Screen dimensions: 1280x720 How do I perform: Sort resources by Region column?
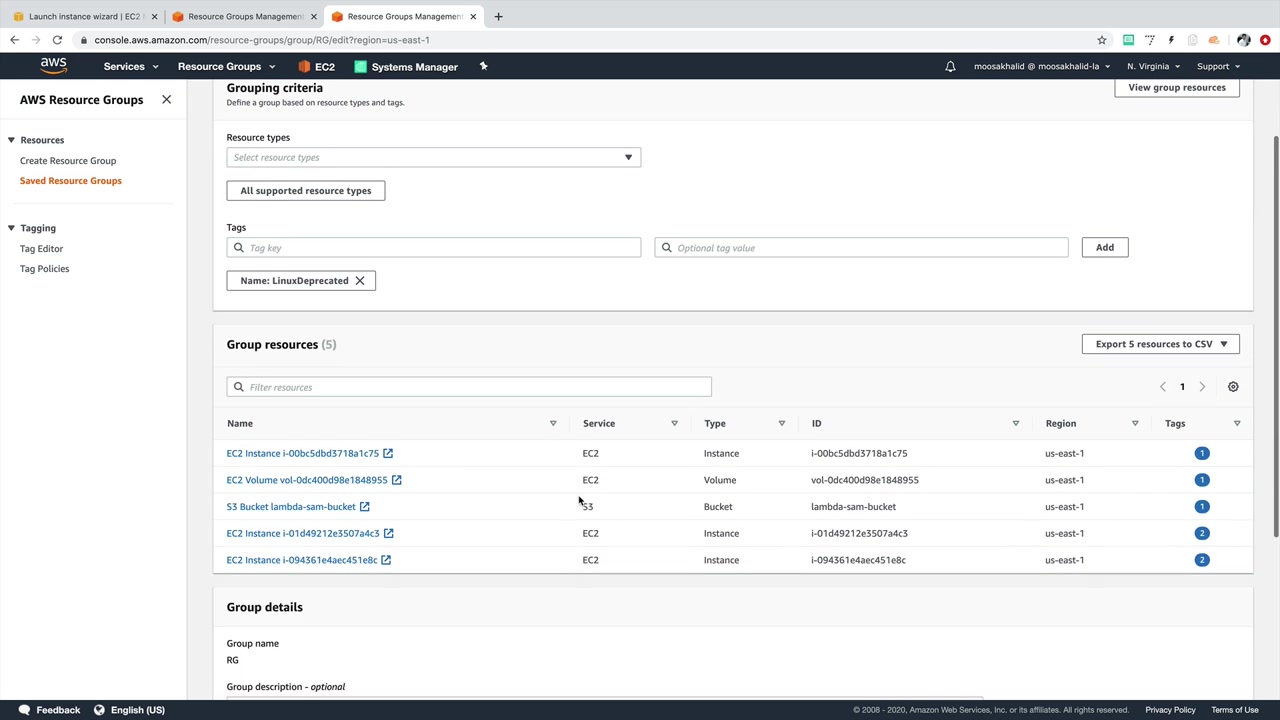click(1135, 424)
